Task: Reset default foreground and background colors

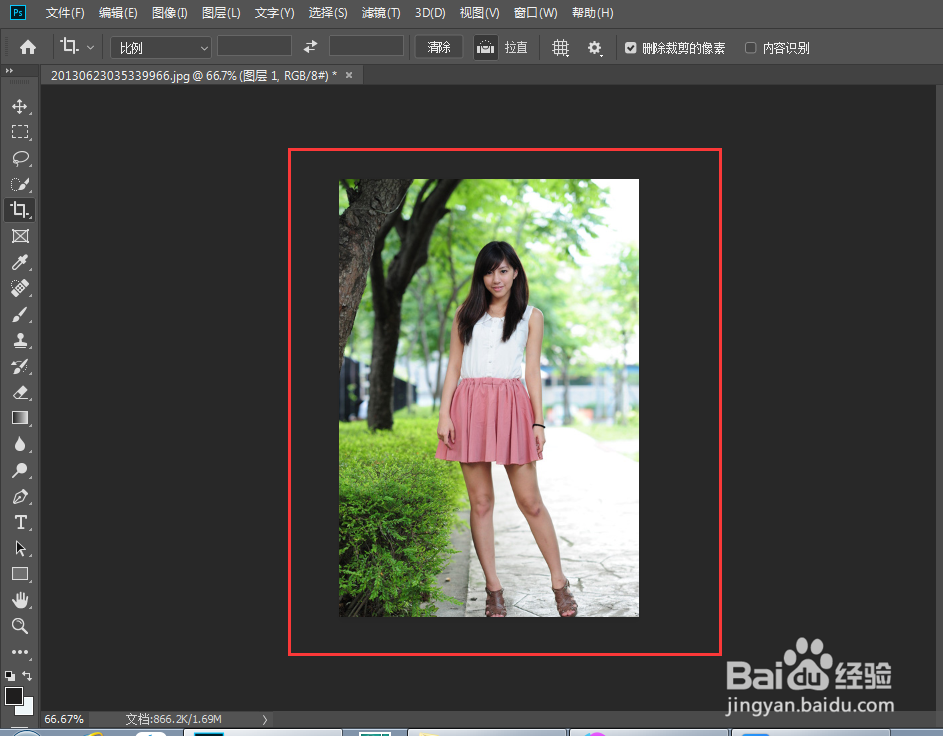Action: pyautogui.click(x=10, y=676)
